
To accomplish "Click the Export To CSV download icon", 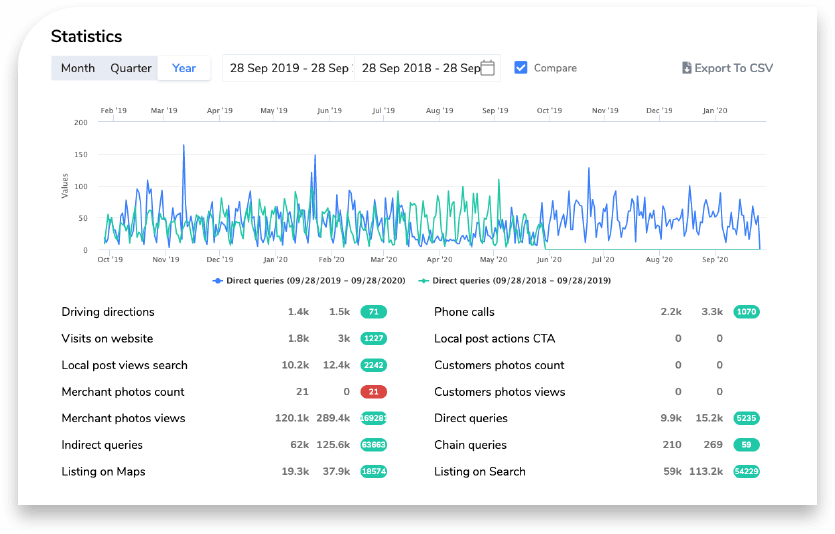I will point(686,68).
